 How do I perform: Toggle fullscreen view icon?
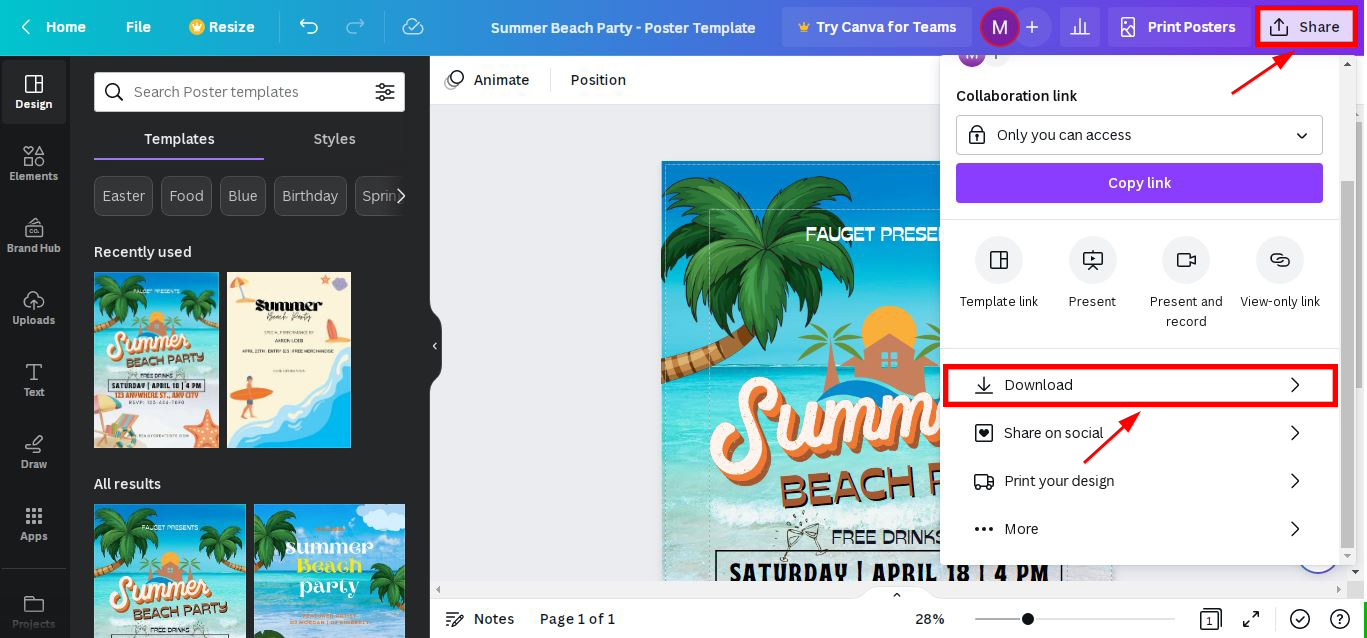click(x=1251, y=619)
